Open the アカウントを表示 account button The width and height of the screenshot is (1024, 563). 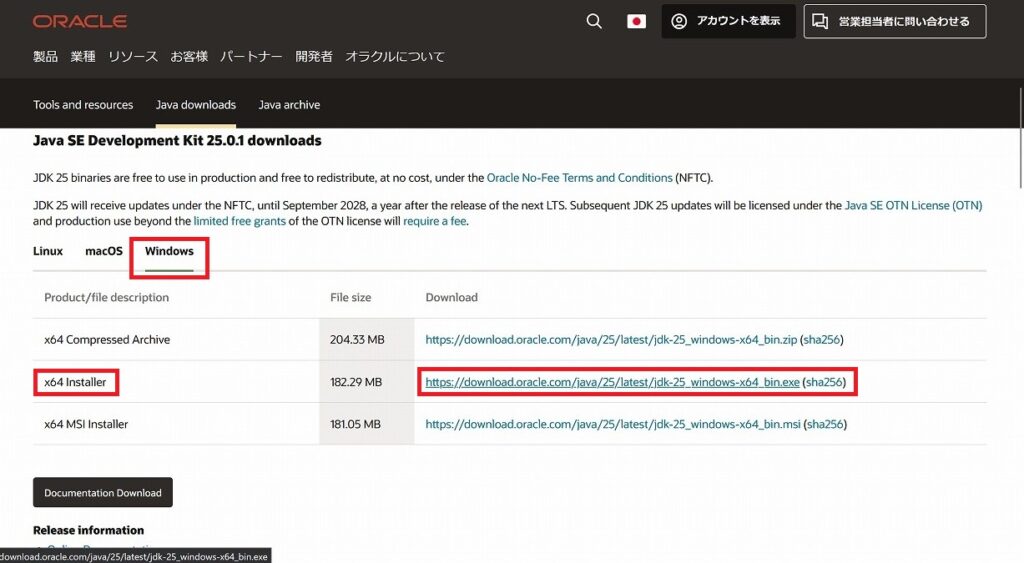pos(728,21)
